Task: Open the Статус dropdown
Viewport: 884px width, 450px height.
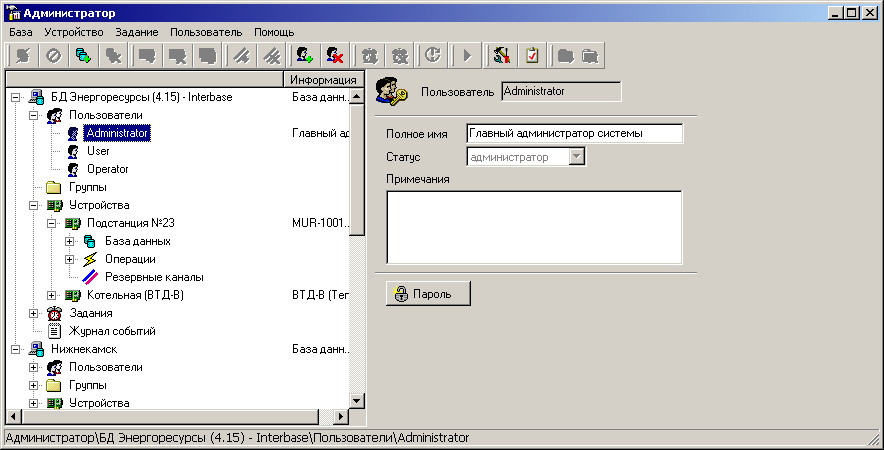Action: pos(576,157)
